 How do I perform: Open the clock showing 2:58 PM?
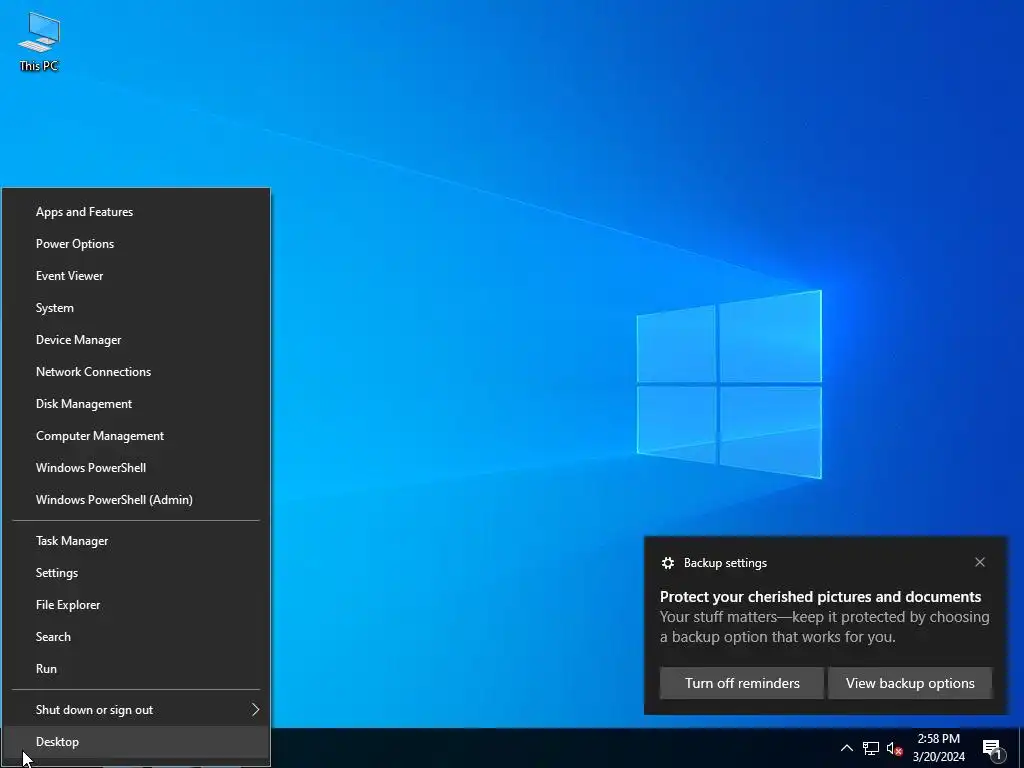938,748
